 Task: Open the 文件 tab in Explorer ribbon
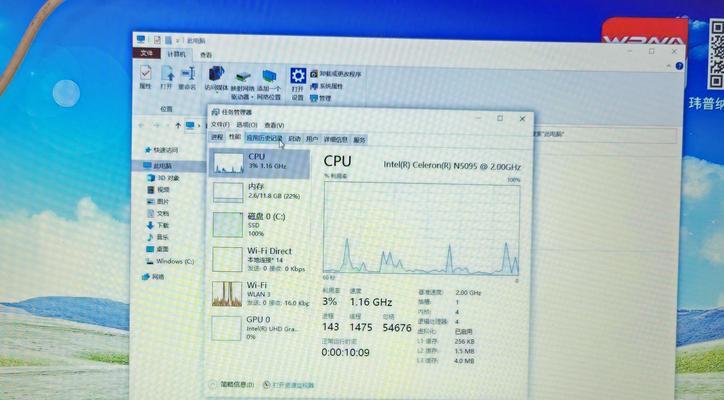point(147,53)
